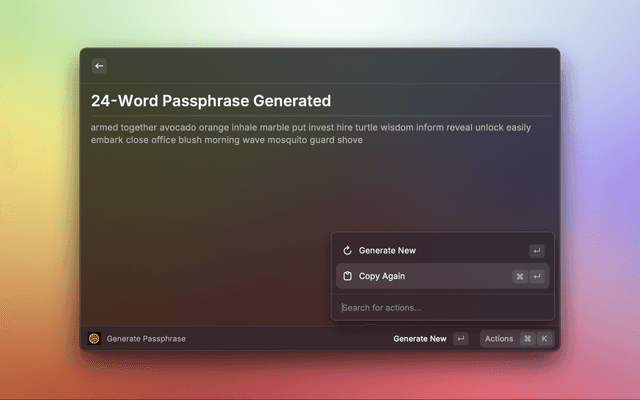Click the word 'armed' in the passphrase
The width and height of the screenshot is (640, 400).
click(103, 128)
